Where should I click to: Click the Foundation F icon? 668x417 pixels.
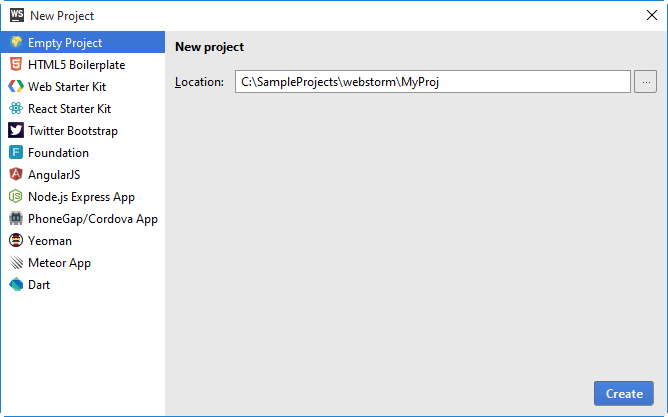[16, 152]
